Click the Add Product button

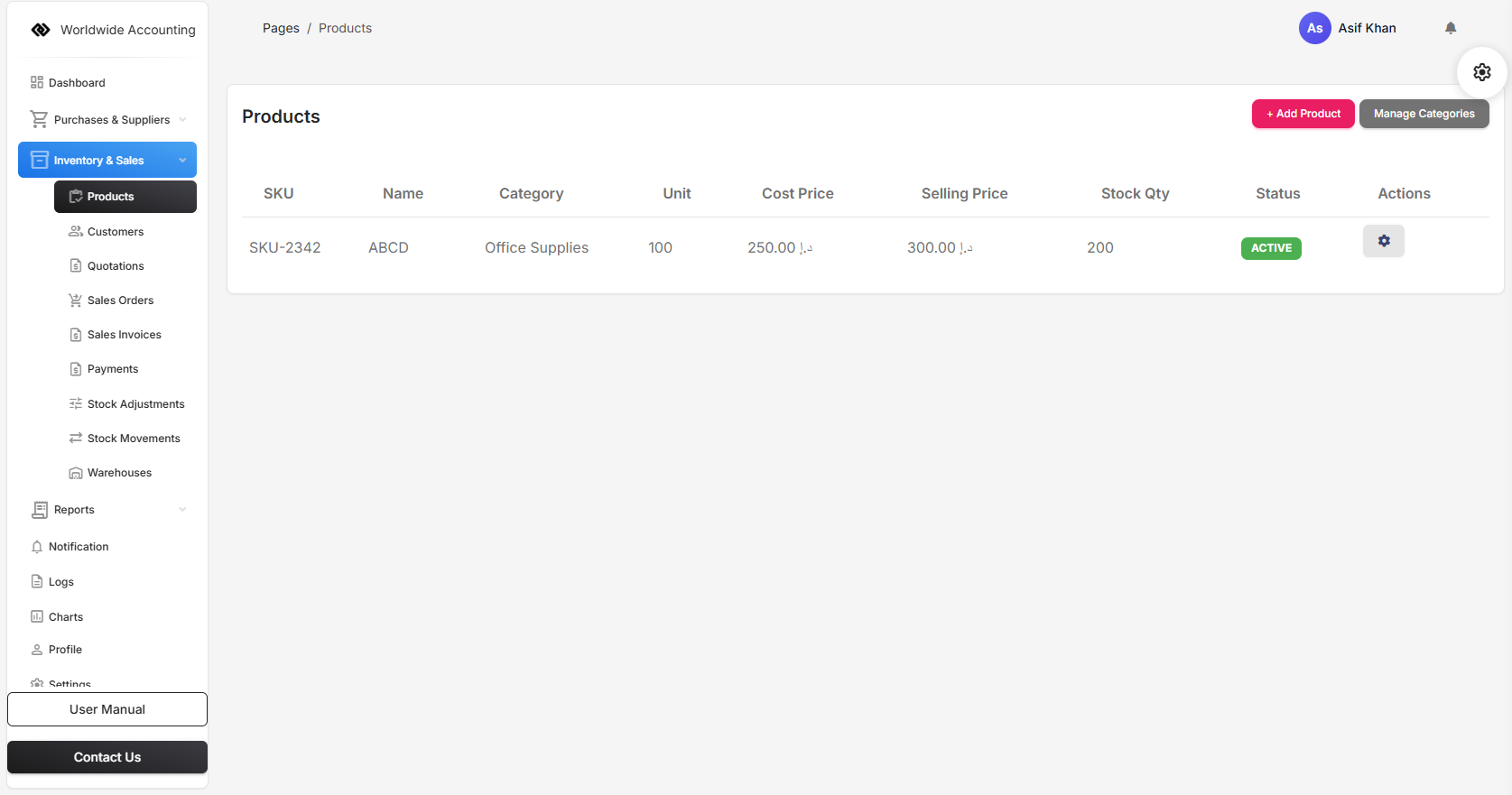[1303, 114]
